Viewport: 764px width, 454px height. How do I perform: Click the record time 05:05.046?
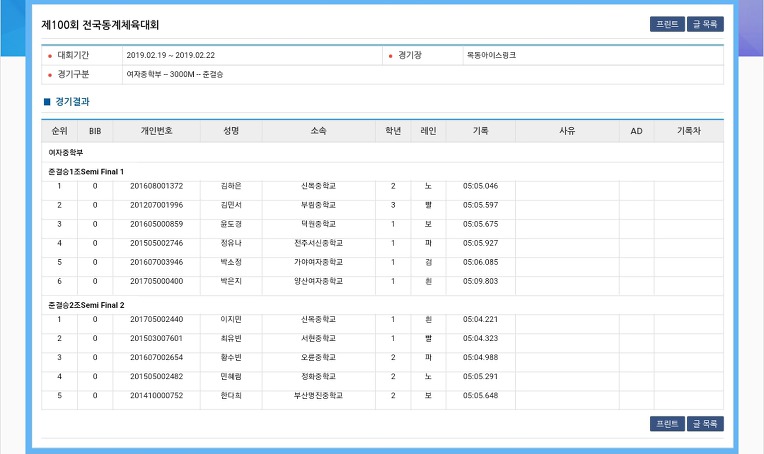[480, 186]
